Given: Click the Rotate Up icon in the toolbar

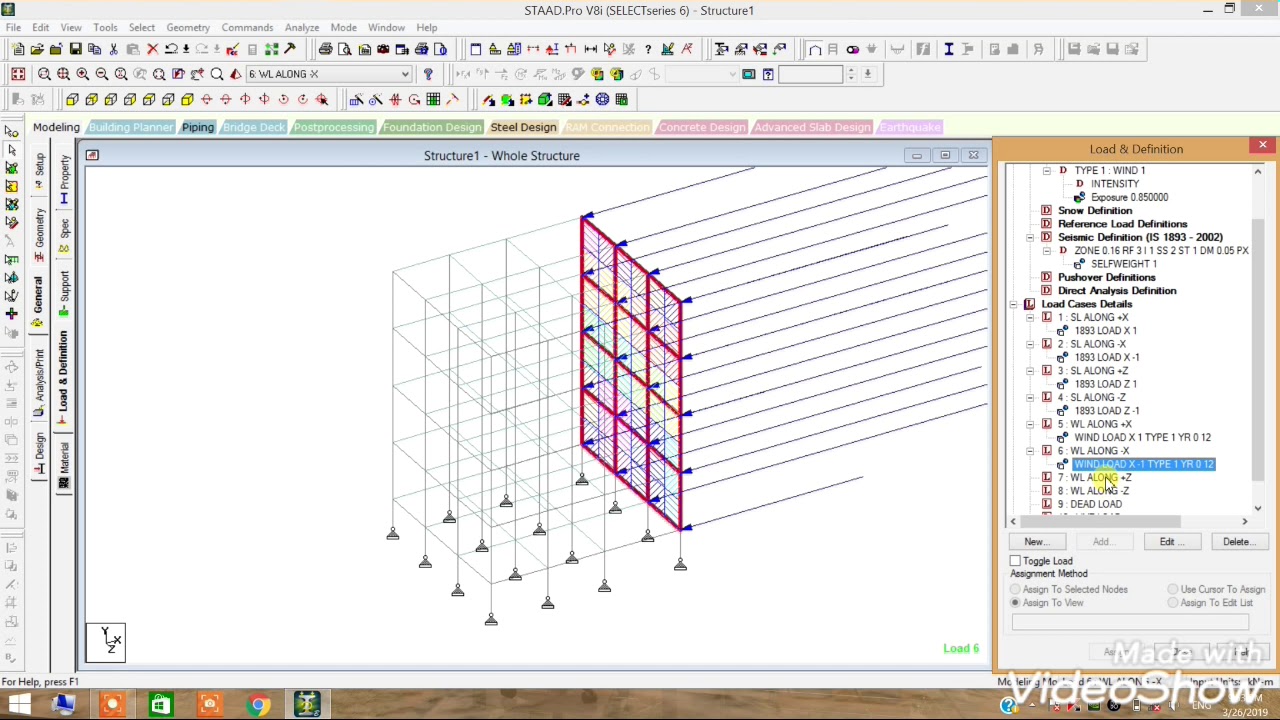Looking at the screenshot, I should [207, 99].
